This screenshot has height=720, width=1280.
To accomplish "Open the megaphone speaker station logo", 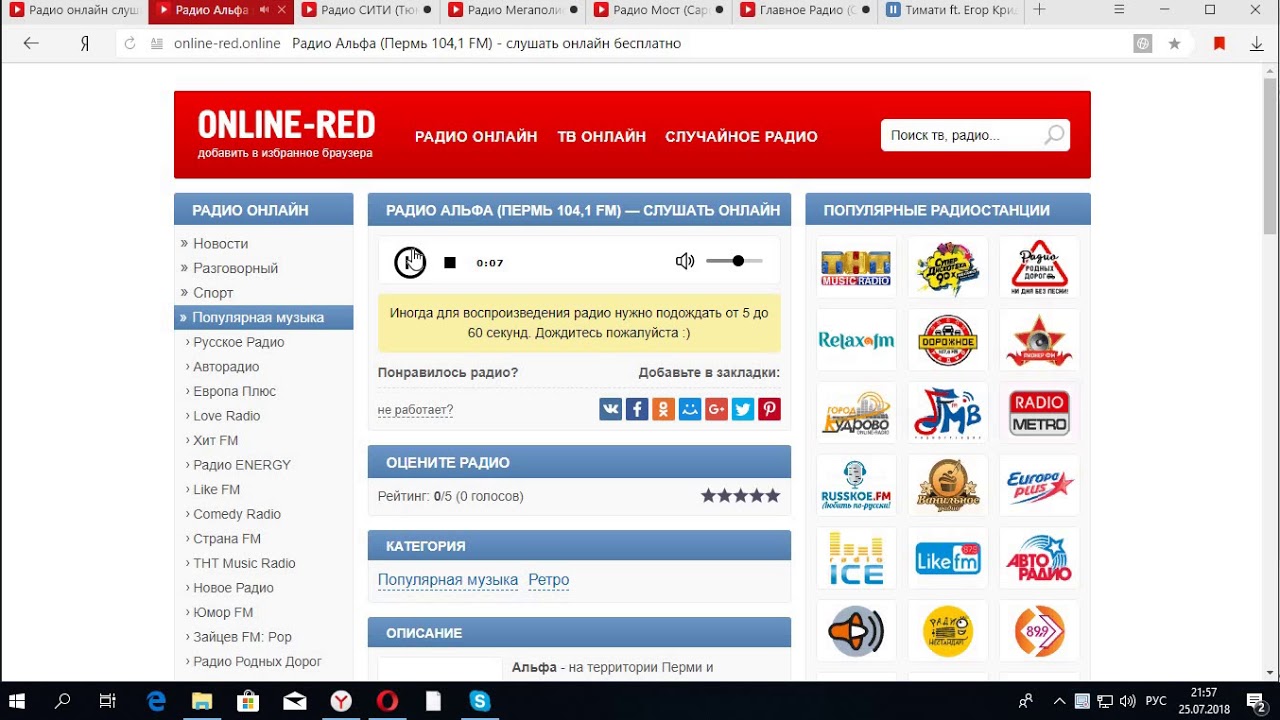I will (856, 631).
